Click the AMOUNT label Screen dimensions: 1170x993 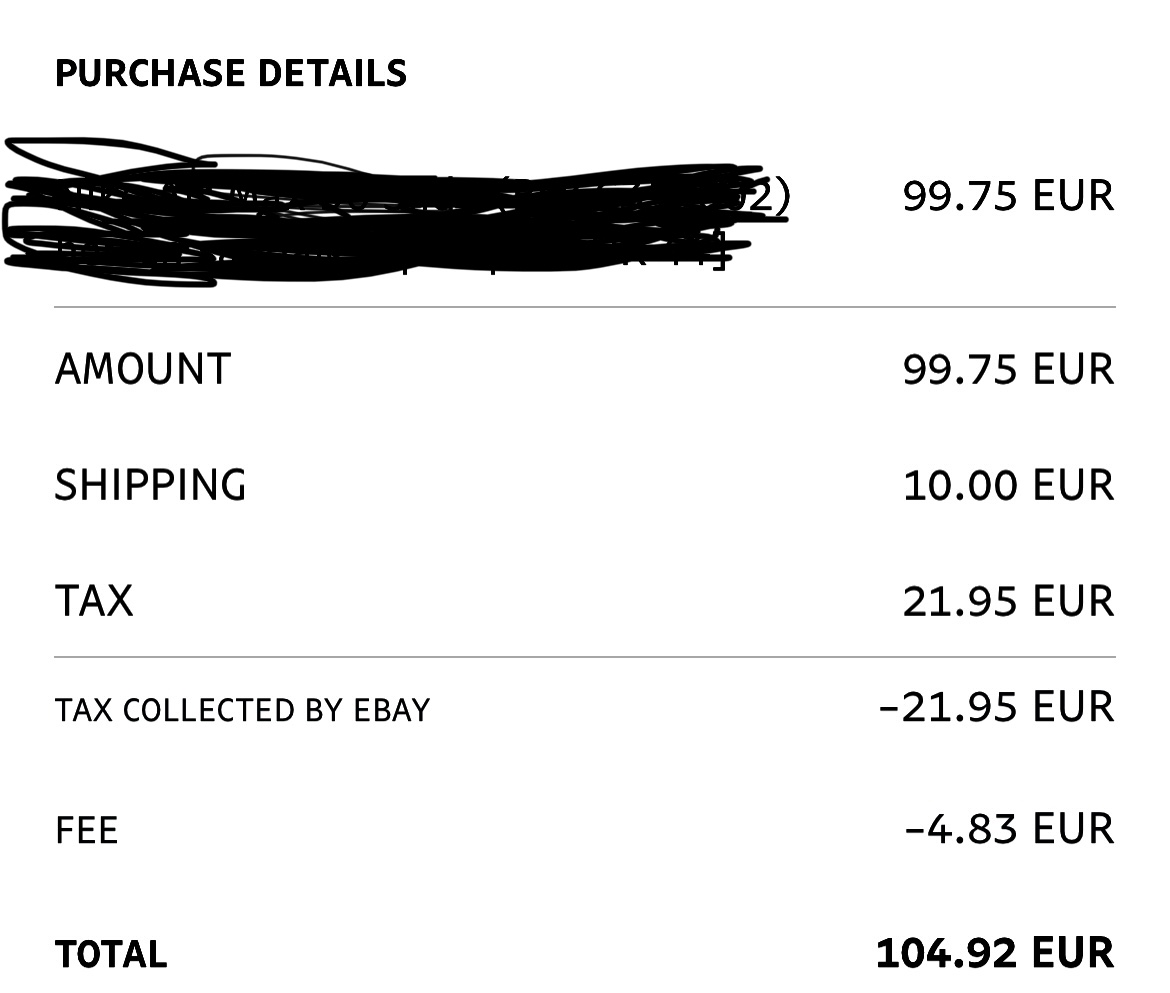click(143, 369)
